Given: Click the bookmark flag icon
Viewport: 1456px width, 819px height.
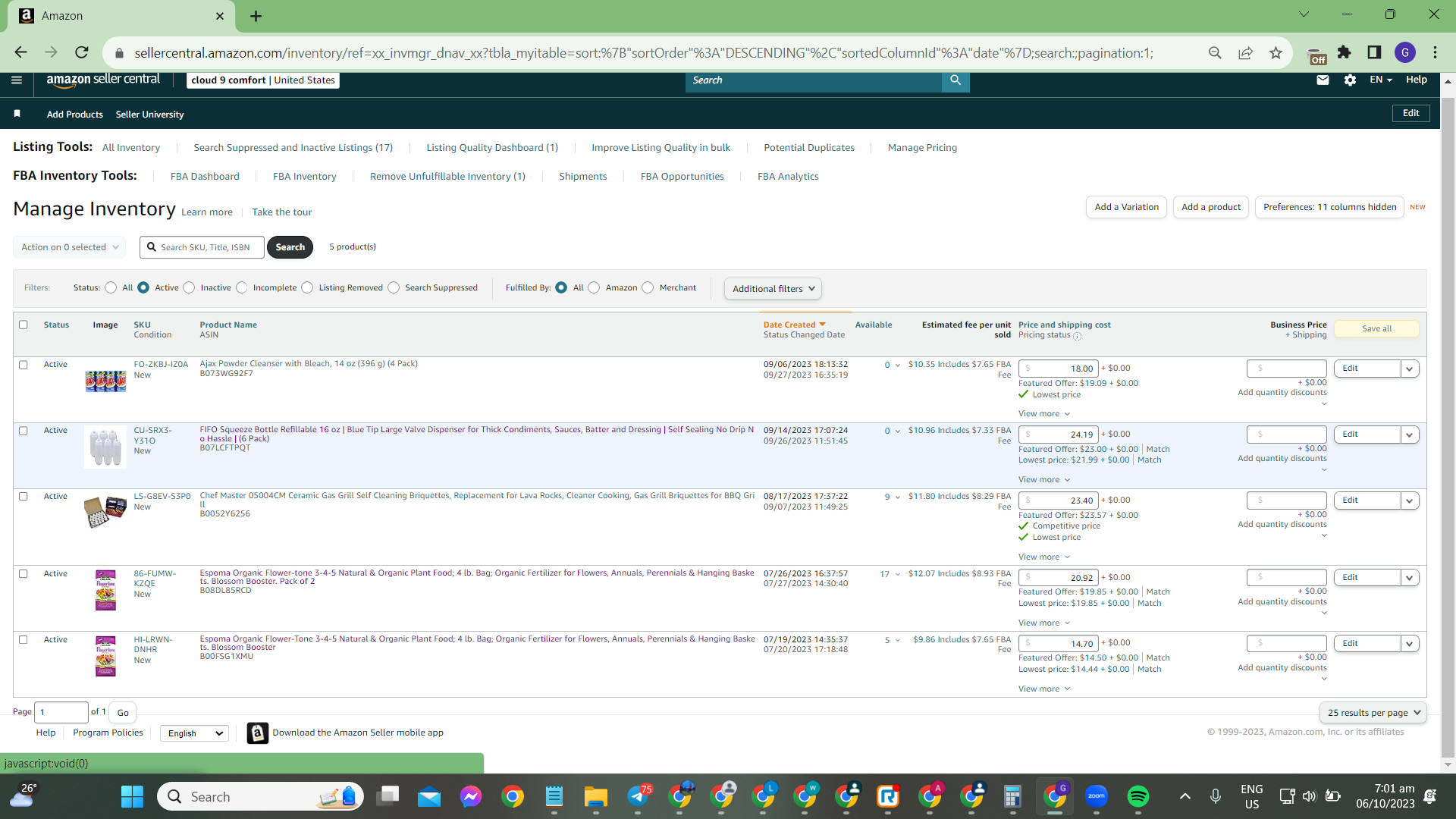Looking at the screenshot, I should [x=17, y=114].
